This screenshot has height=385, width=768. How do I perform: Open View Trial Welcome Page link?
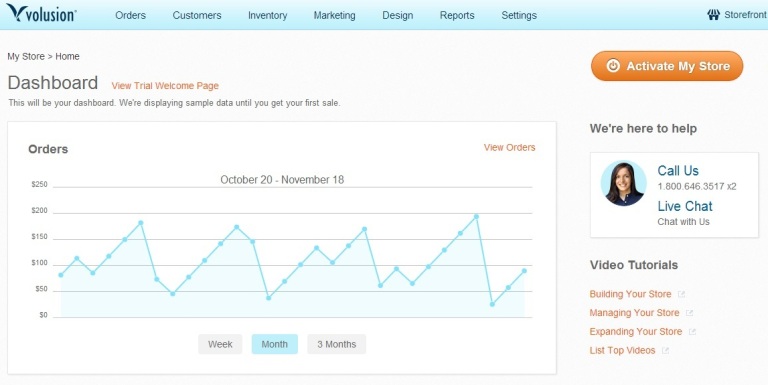(x=165, y=86)
